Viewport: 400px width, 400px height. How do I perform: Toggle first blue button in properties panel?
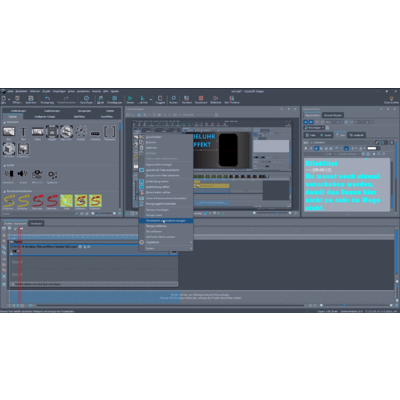tap(306, 122)
